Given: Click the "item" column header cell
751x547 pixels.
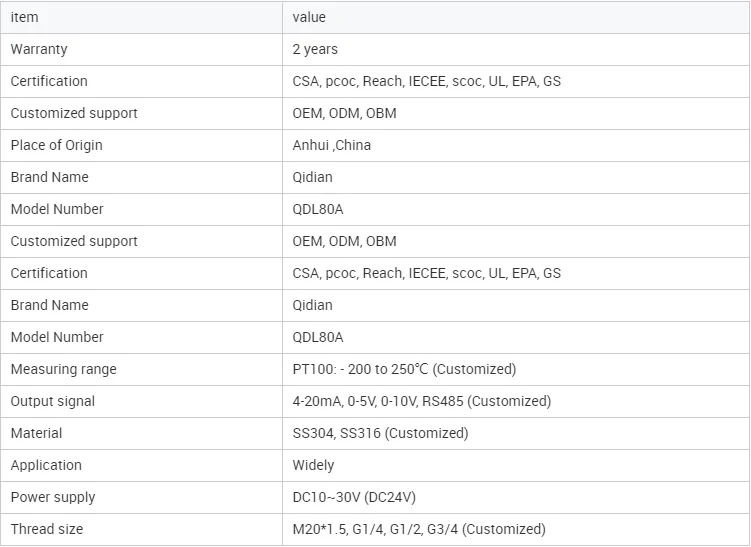Looking at the screenshot, I should 25,17.
